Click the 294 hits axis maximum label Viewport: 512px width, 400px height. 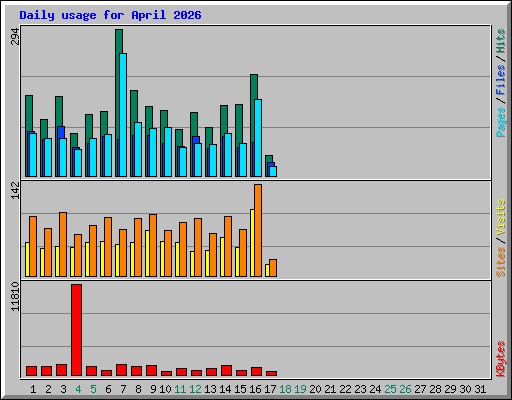[x=15, y=37]
